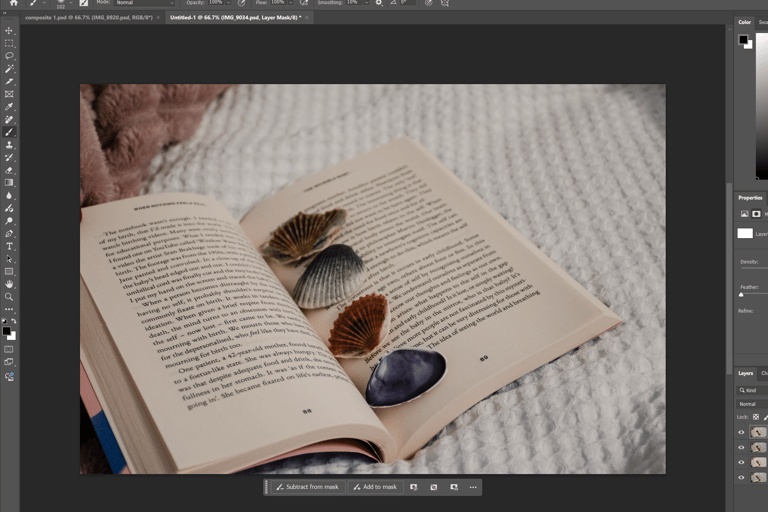Open the Flow slider dropdown arrow
This screenshot has width=768, height=512.
[290, 3]
